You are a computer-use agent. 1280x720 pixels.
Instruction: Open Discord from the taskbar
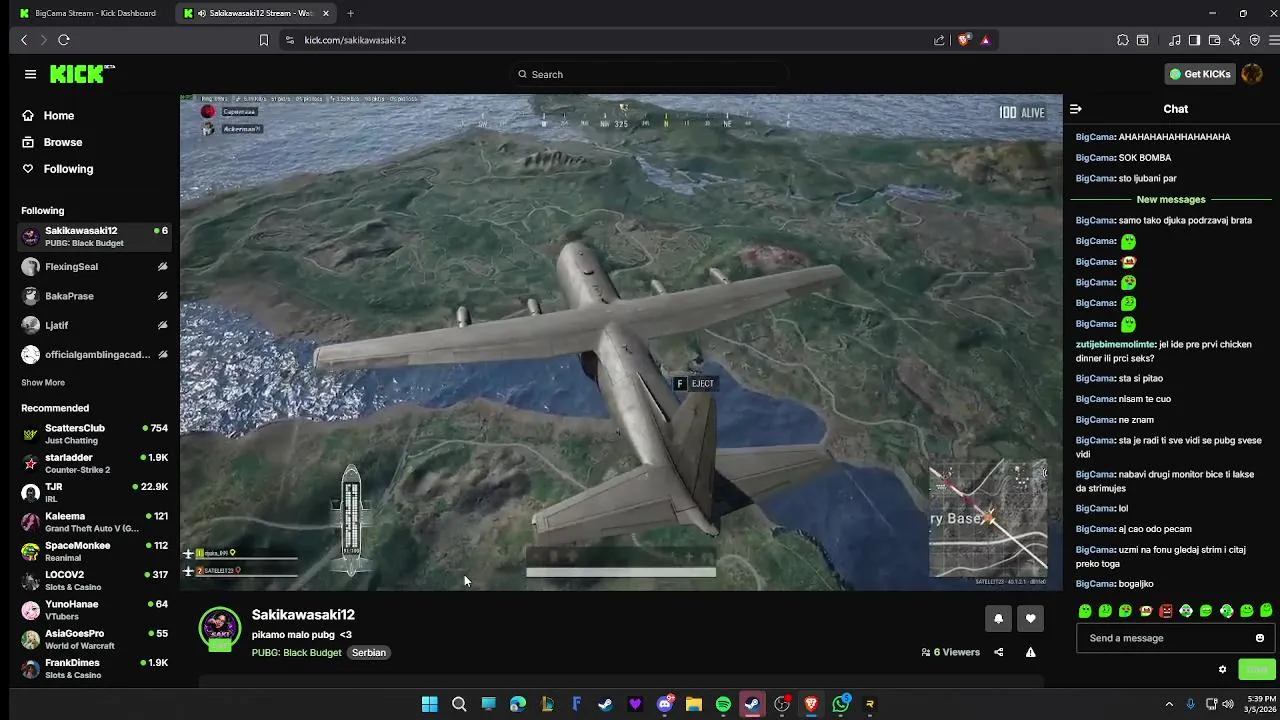click(665, 704)
